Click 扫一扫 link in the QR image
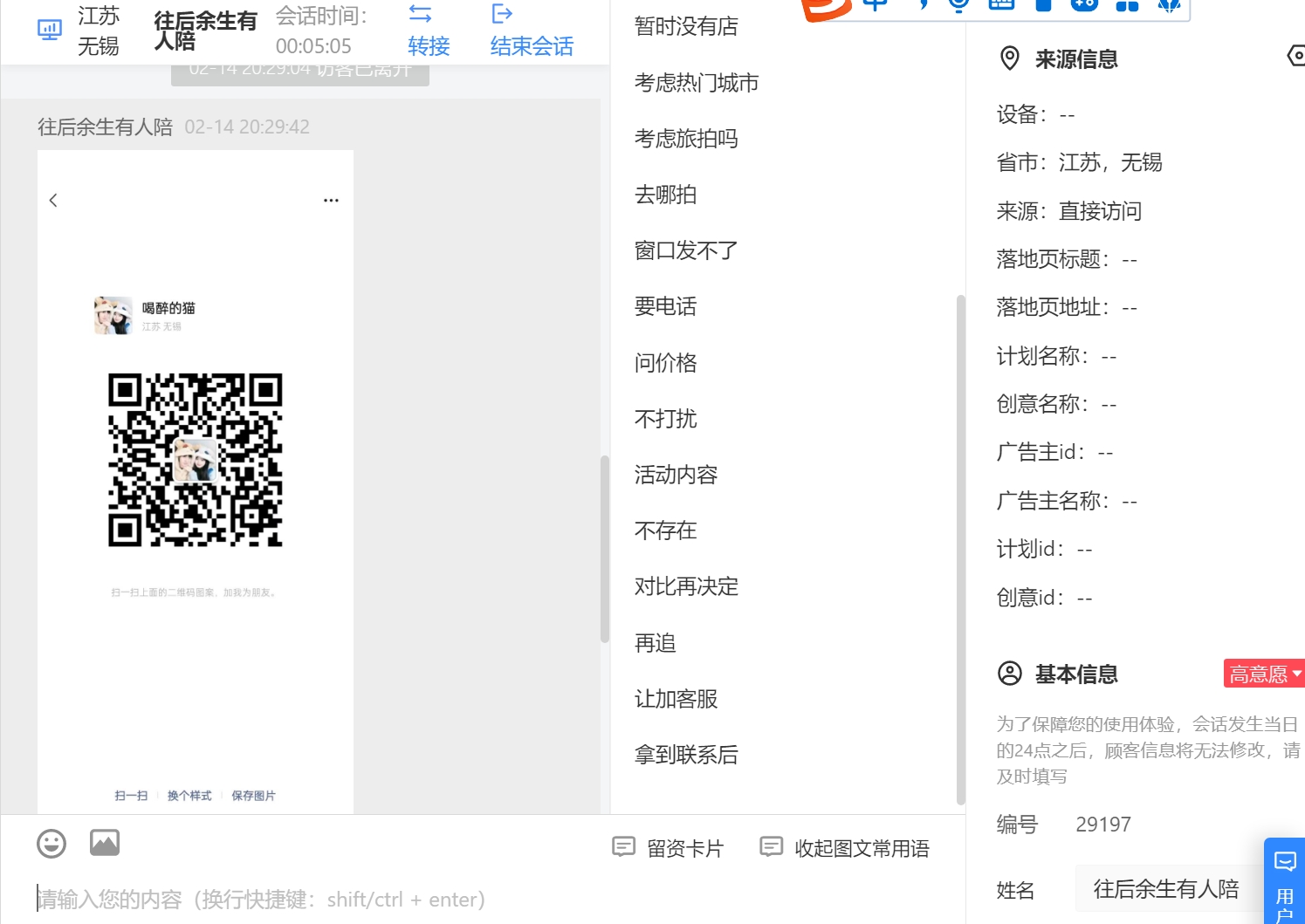The height and width of the screenshot is (924, 1305). tap(131, 796)
